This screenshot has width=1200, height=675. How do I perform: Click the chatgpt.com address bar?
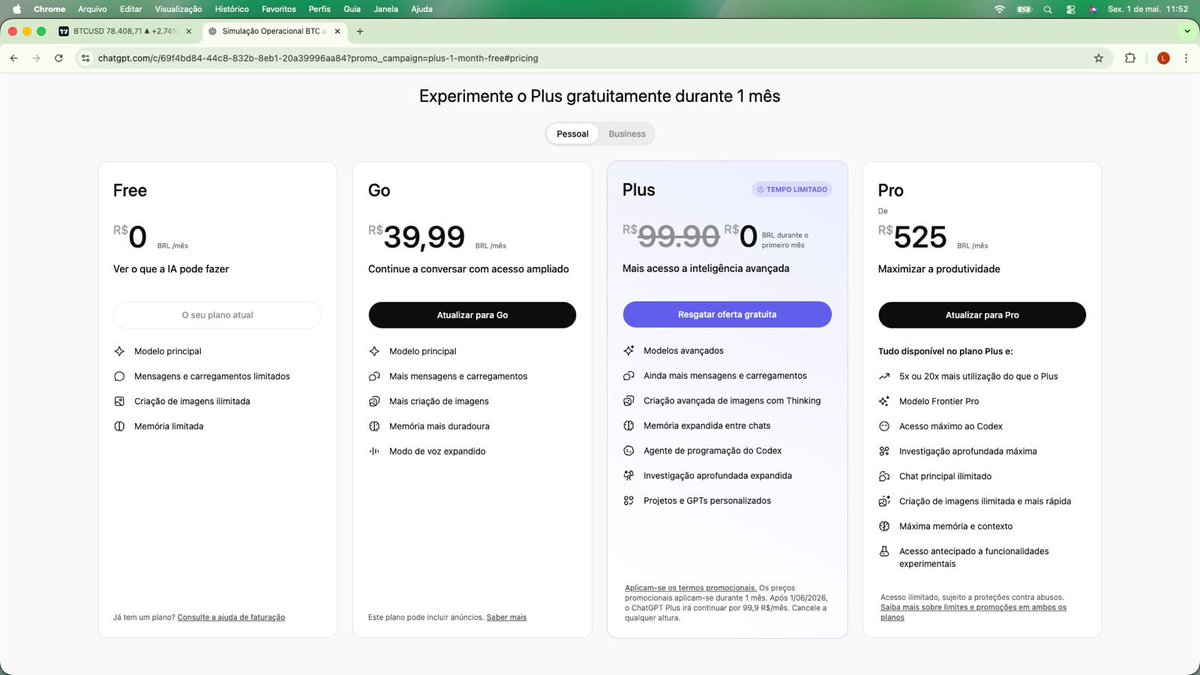[590, 58]
